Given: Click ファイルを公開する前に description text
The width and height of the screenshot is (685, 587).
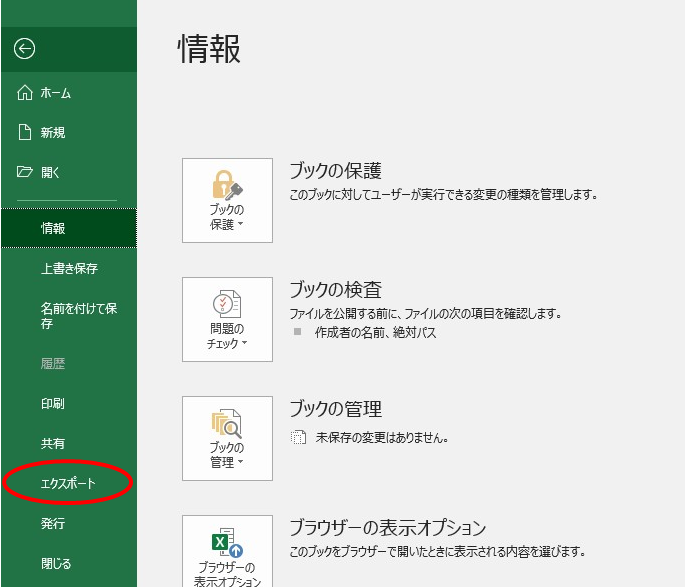Looking at the screenshot, I should point(426,314).
